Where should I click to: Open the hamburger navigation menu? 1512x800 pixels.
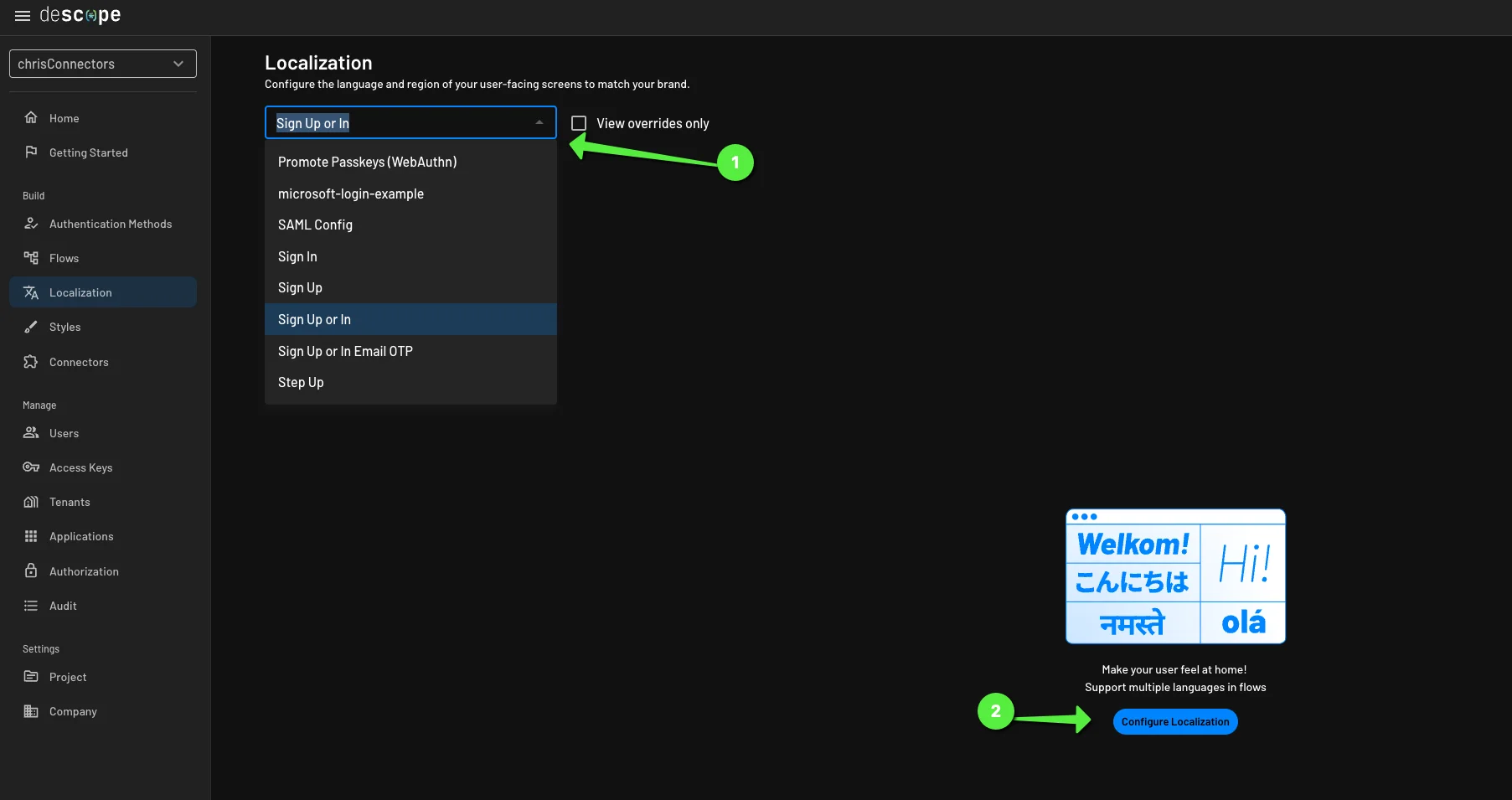click(23, 16)
